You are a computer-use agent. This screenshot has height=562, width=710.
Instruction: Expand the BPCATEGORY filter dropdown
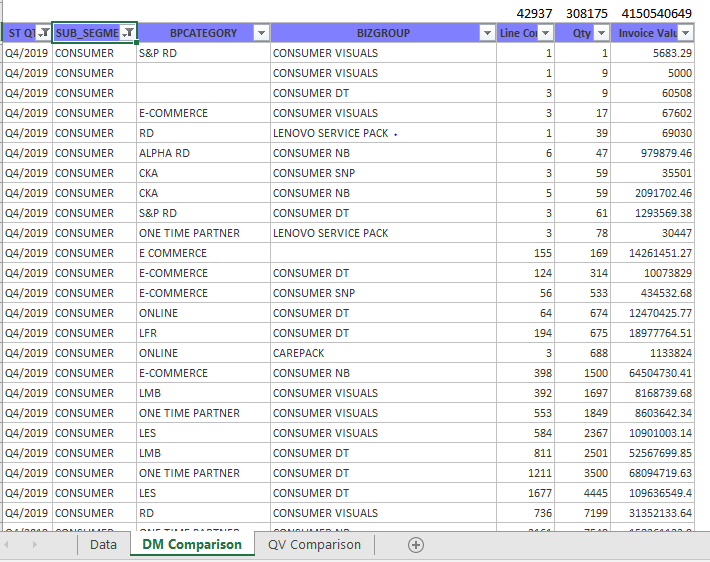[261, 33]
